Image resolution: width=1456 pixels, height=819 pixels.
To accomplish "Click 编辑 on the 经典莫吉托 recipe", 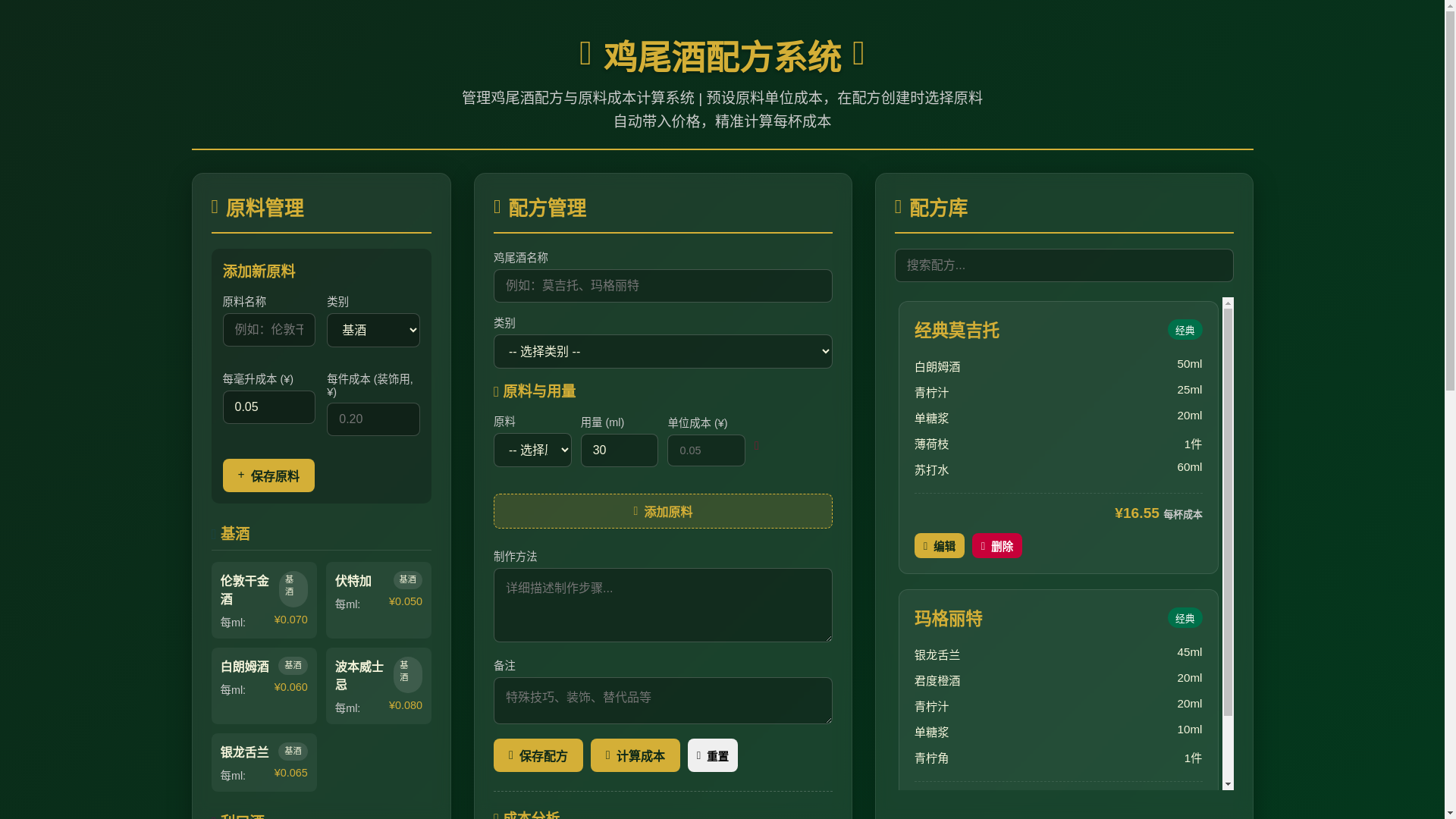I will (x=940, y=546).
